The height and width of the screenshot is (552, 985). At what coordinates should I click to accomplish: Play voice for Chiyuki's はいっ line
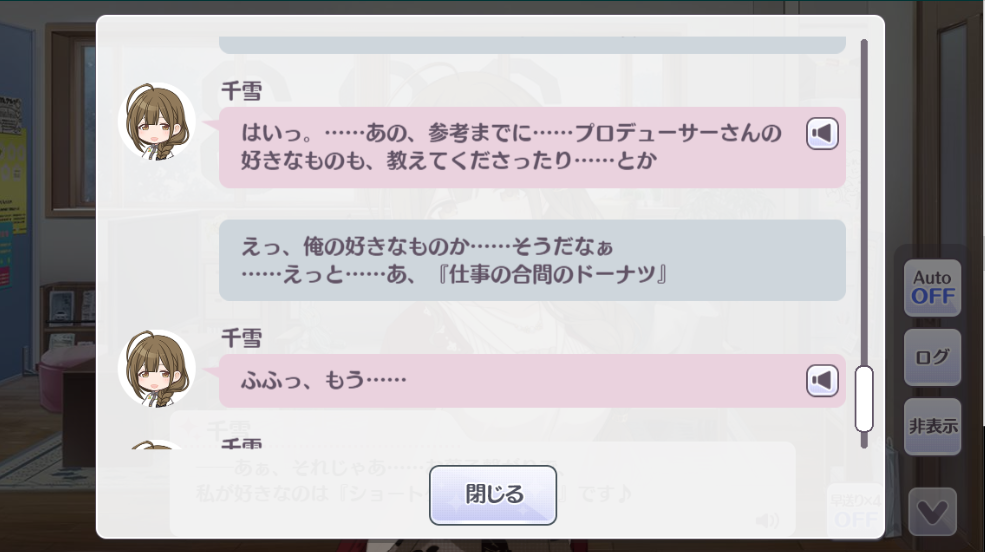(x=822, y=133)
